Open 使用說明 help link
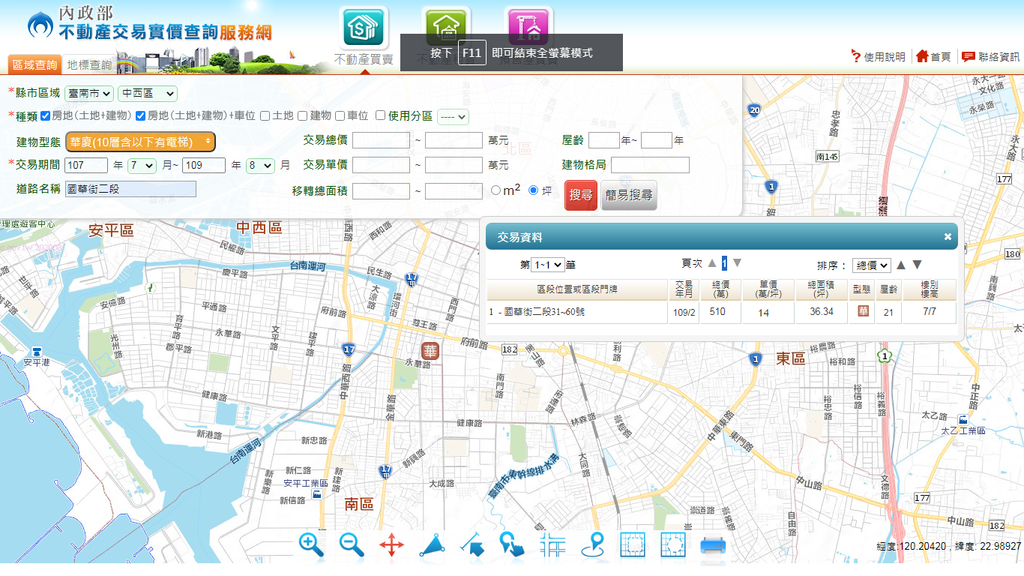This screenshot has width=1024, height=576. (x=878, y=57)
